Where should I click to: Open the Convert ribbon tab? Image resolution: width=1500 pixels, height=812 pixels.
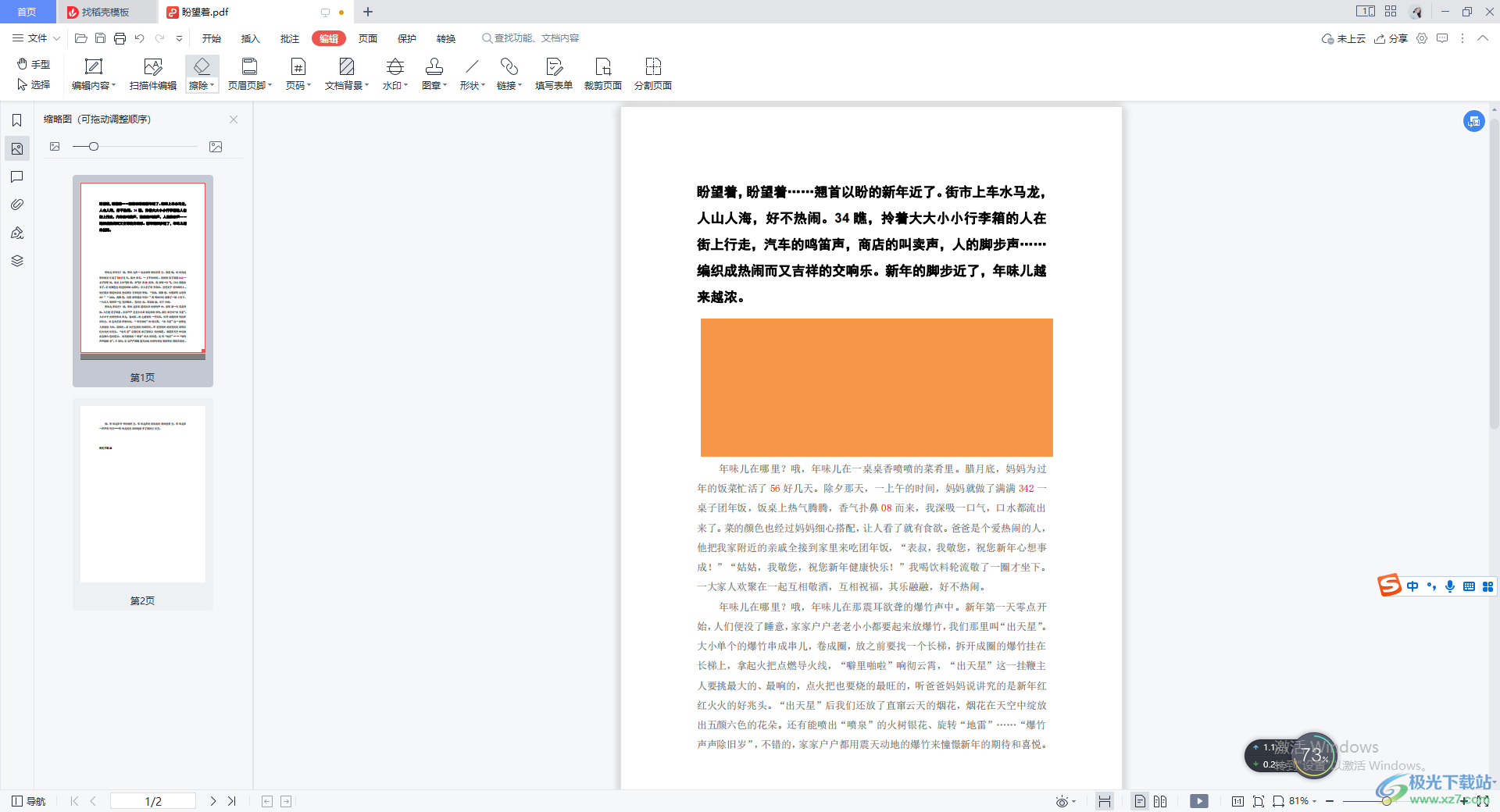coord(446,38)
